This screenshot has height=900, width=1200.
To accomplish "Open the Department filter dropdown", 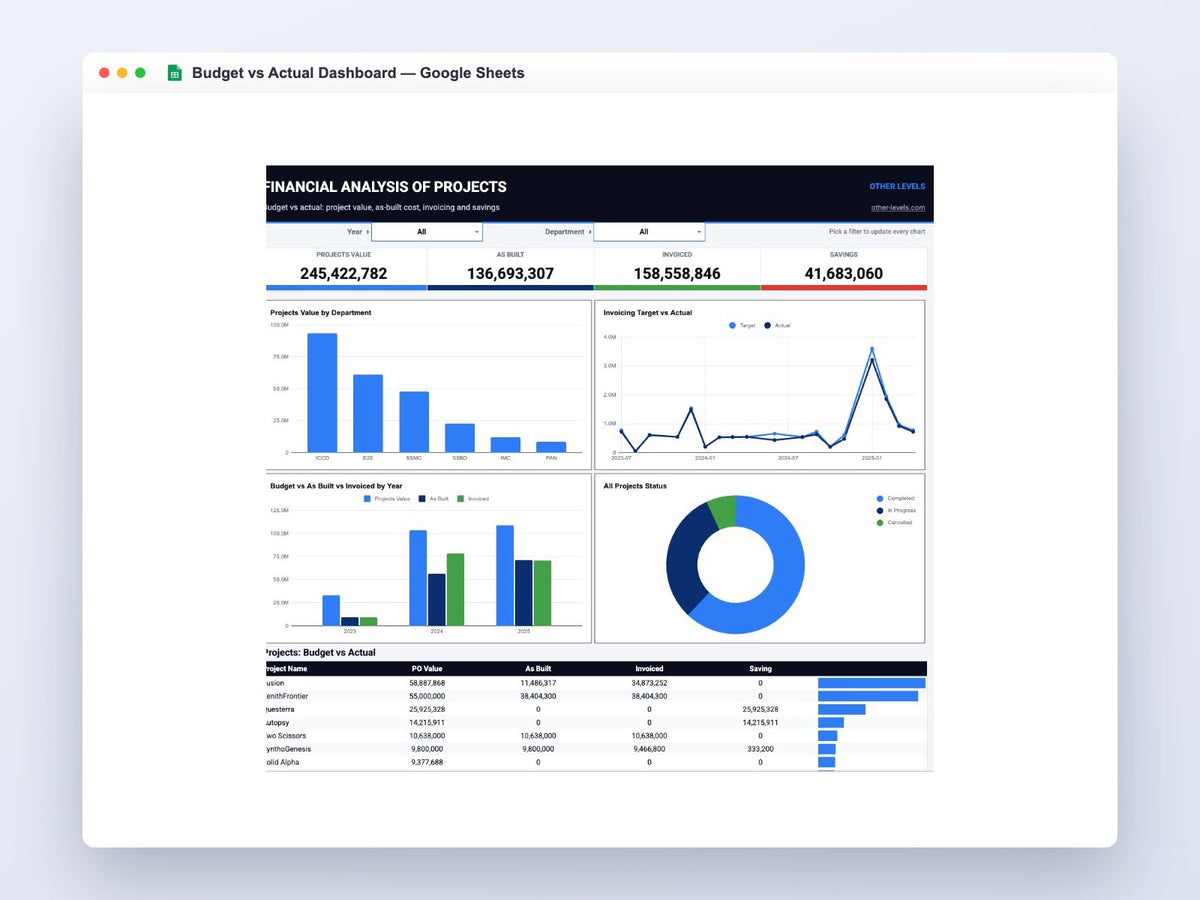I will click(649, 232).
